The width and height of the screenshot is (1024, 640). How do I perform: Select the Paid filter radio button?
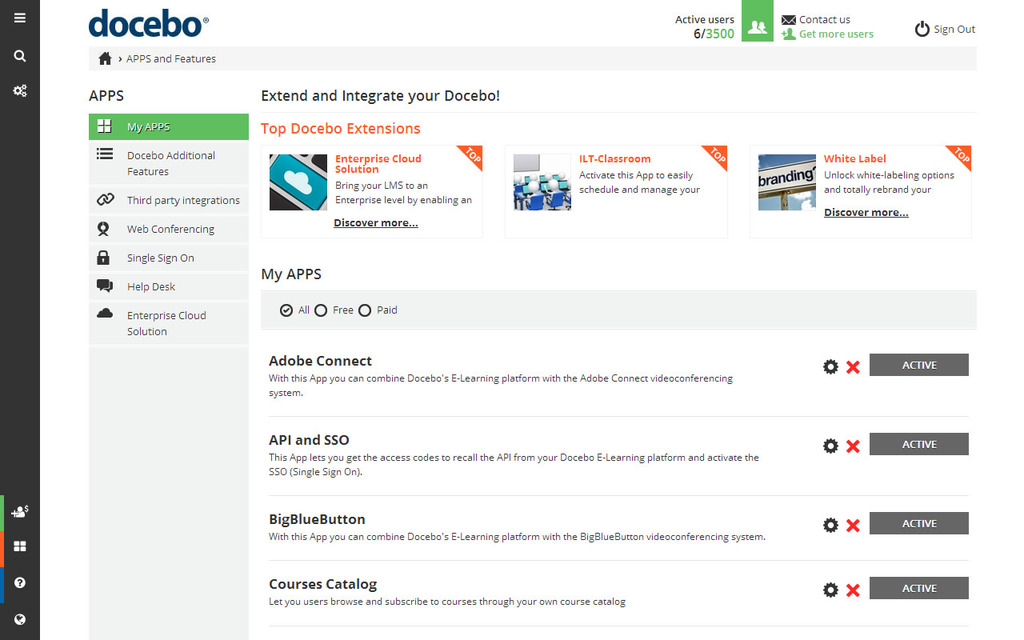click(x=365, y=311)
